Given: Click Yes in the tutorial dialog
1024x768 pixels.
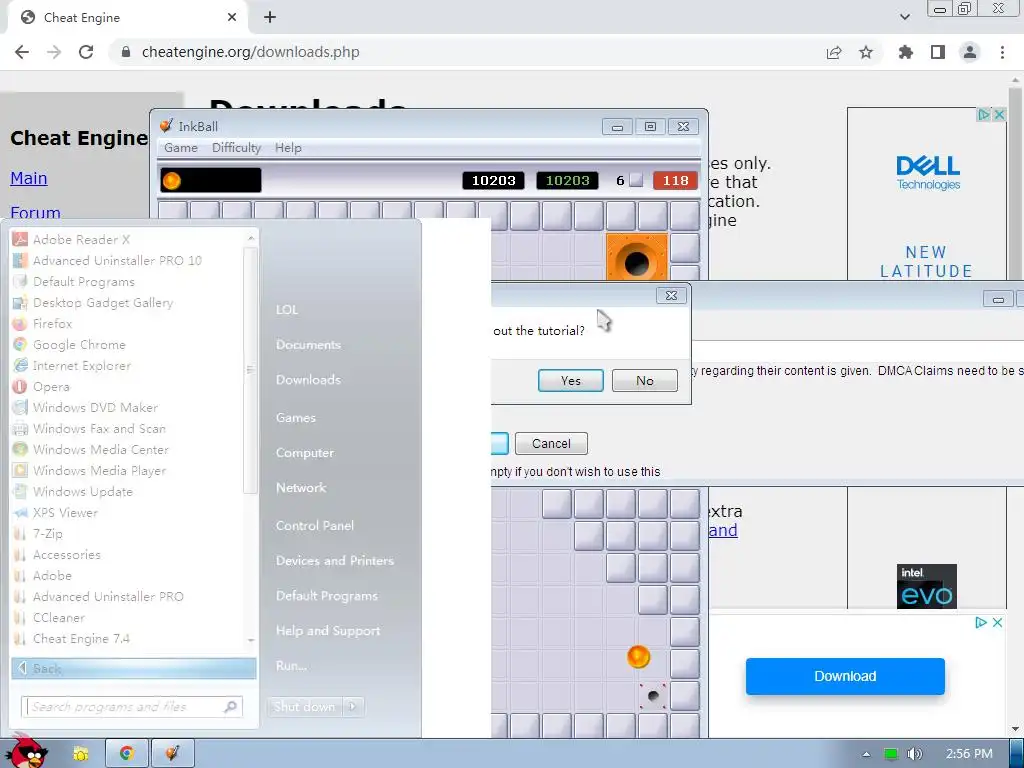Looking at the screenshot, I should [570, 381].
